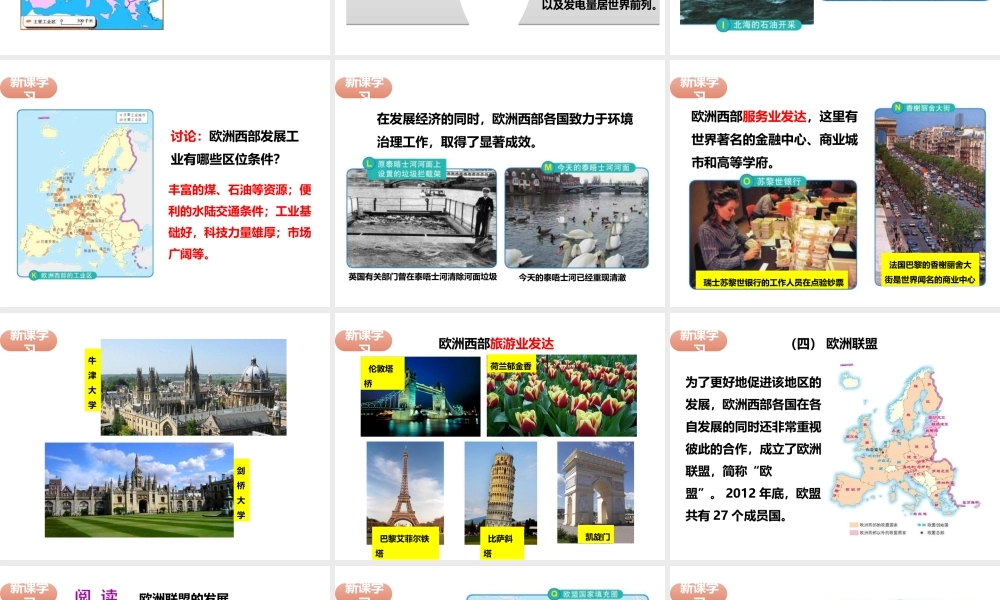Click the purple 阅读 heading at the bottom
Viewport: 1000px width, 600px height.
(x=96, y=595)
